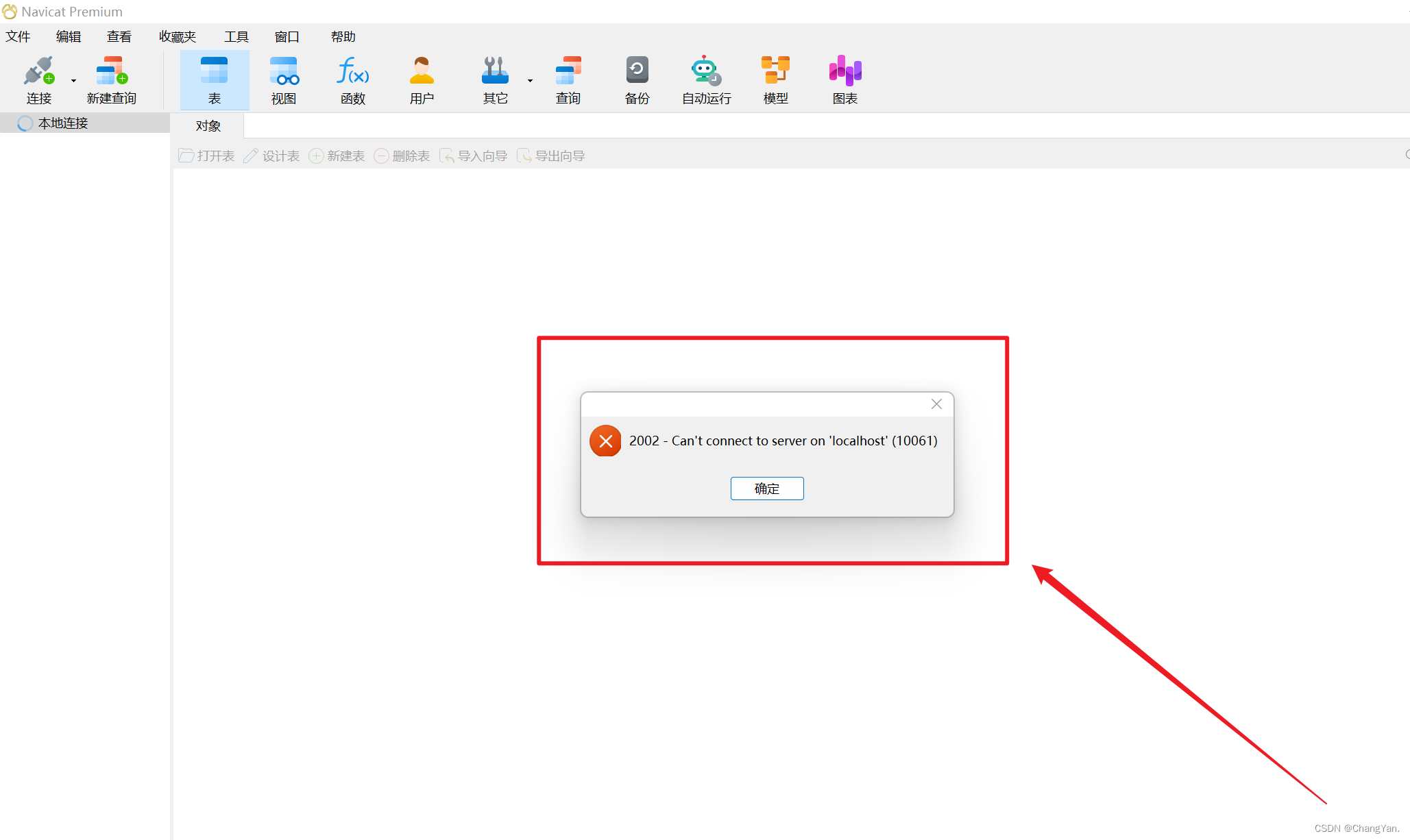1410x840 pixels.
Task: Click the 打开表 button
Action: (206, 156)
